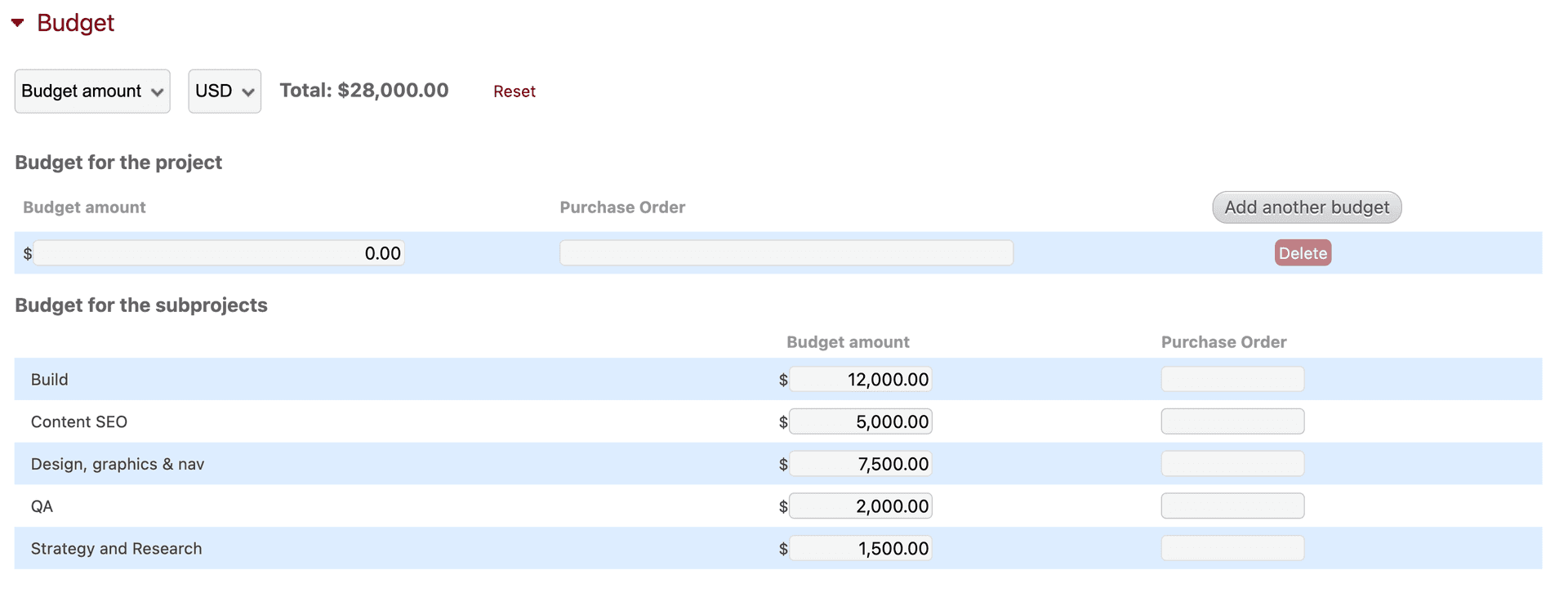1568x597 pixels.
Task: Open the USD currency dropdown
Action: [x=225, y=91]
